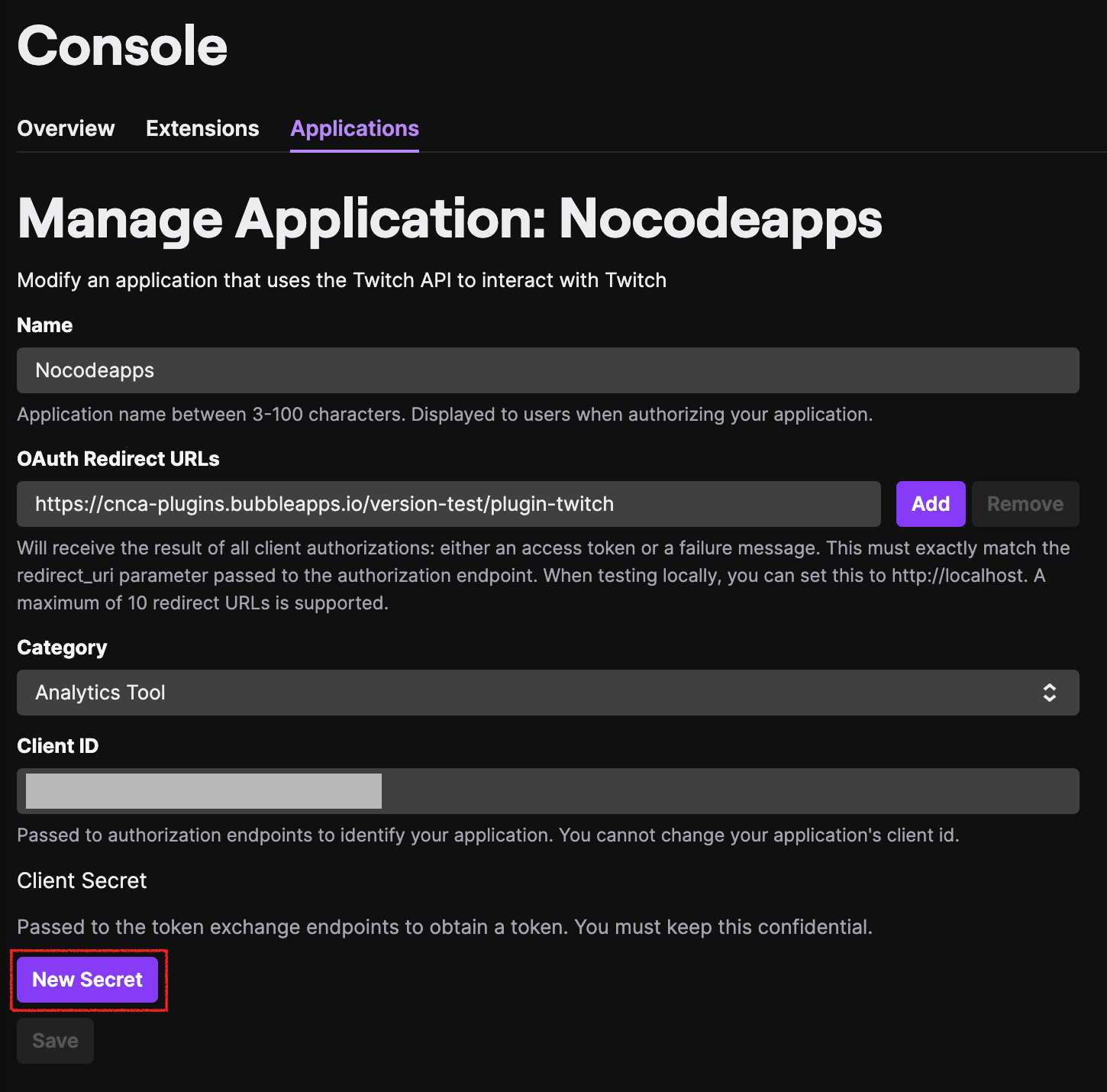Click the Console page heading

coord(122,46)
